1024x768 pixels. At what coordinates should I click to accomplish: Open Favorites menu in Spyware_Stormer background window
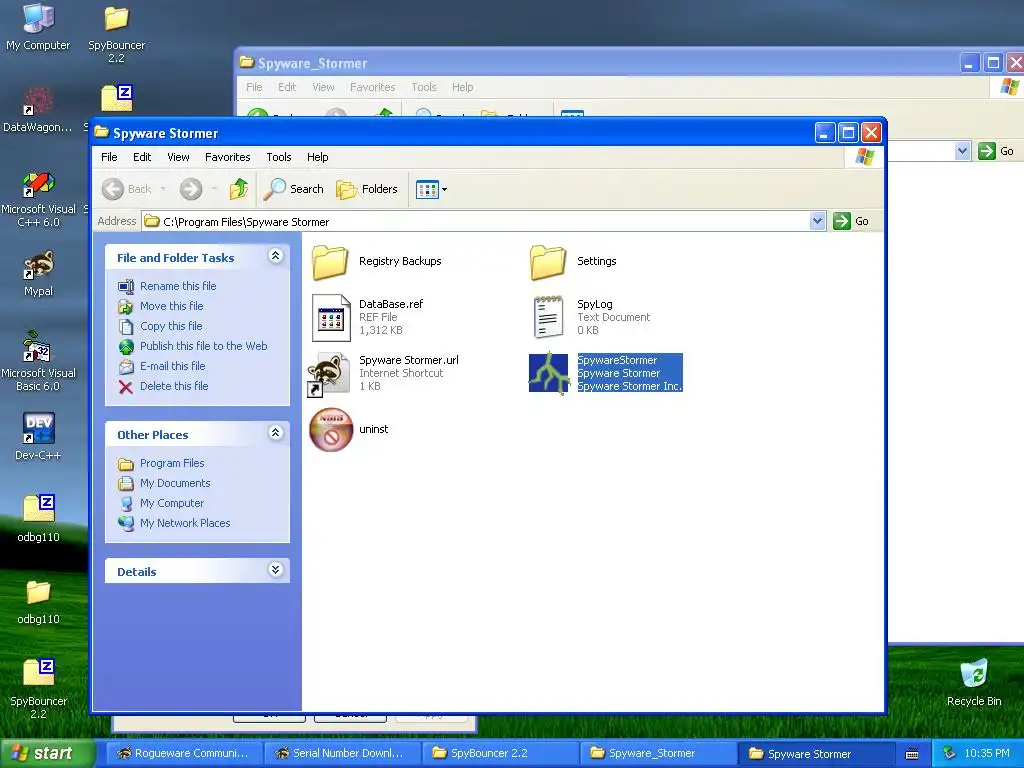pyautogui.click(x=372, y=87)
